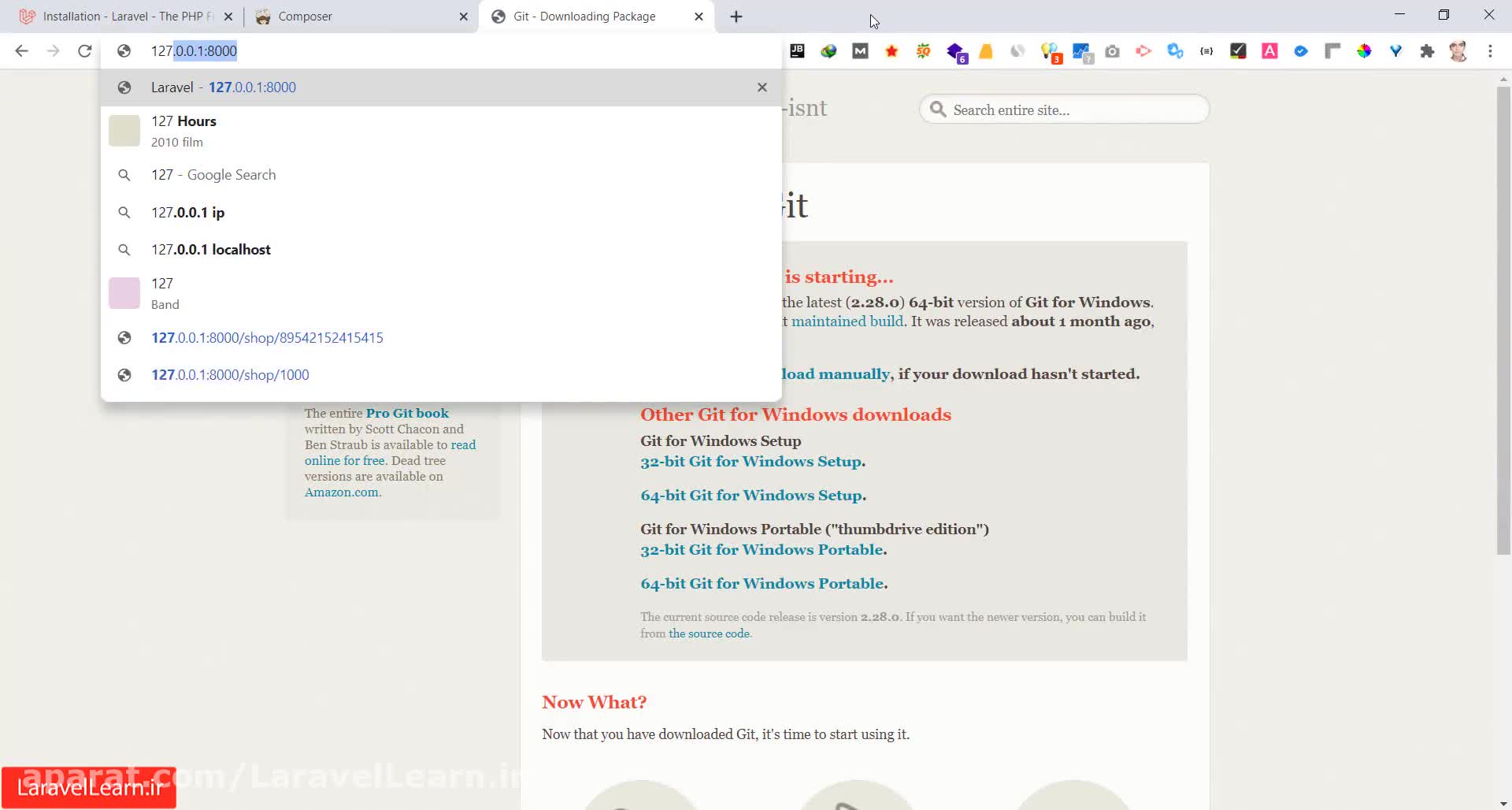The image size is (1512, 810).
Task: Select the 127 Hours film suggestion
Action: tap(183, 131)
